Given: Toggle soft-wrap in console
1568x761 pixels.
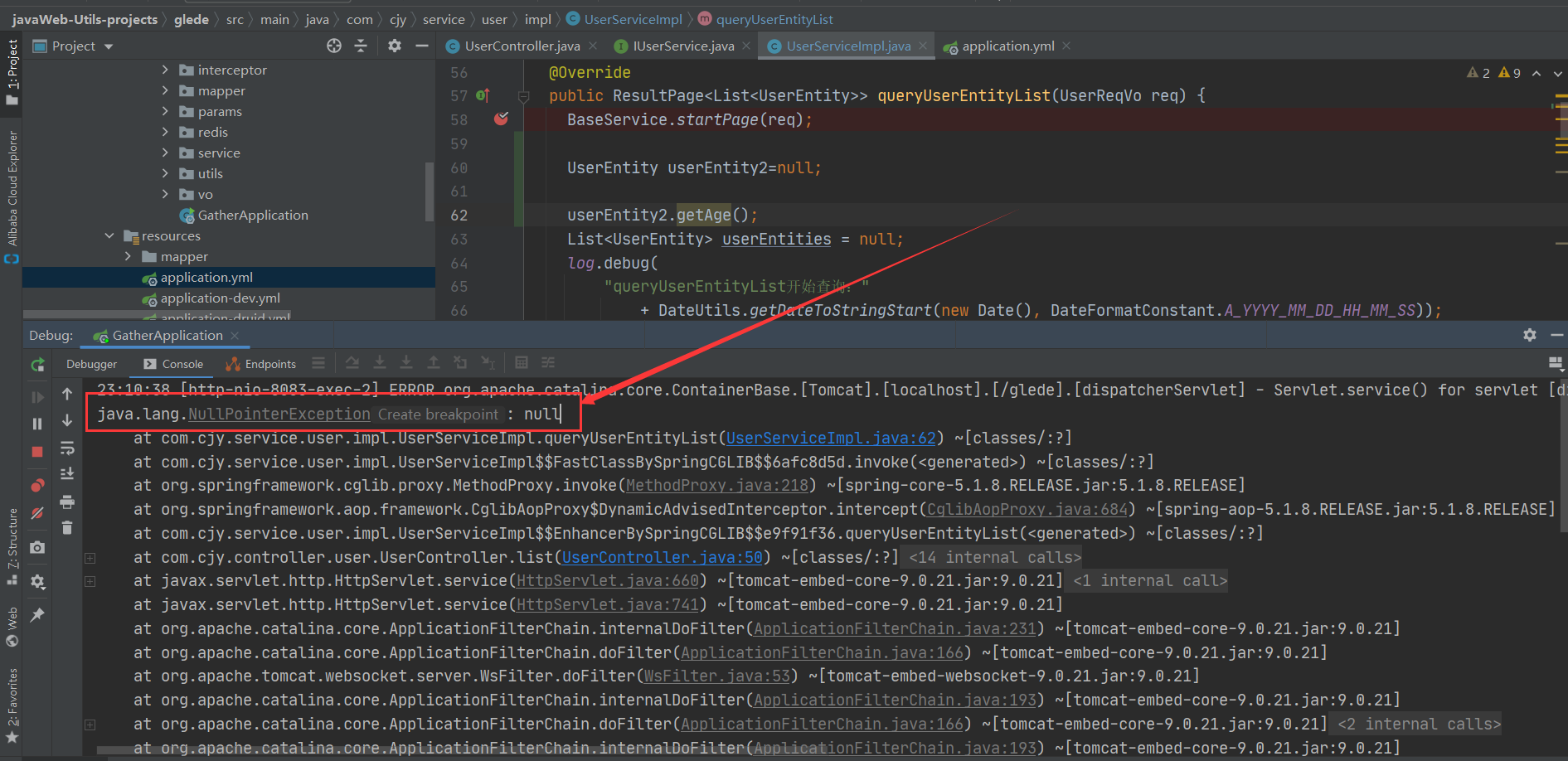Looking at the screenshot, I should coord(67,448).
